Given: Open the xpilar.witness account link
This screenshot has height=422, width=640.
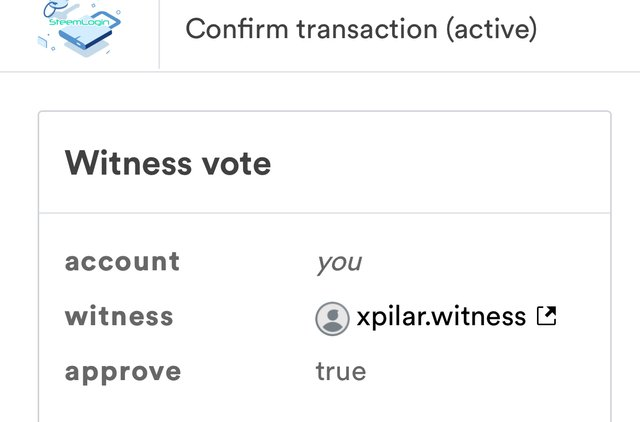Looking at the screenshot, I should coord(441,317).
